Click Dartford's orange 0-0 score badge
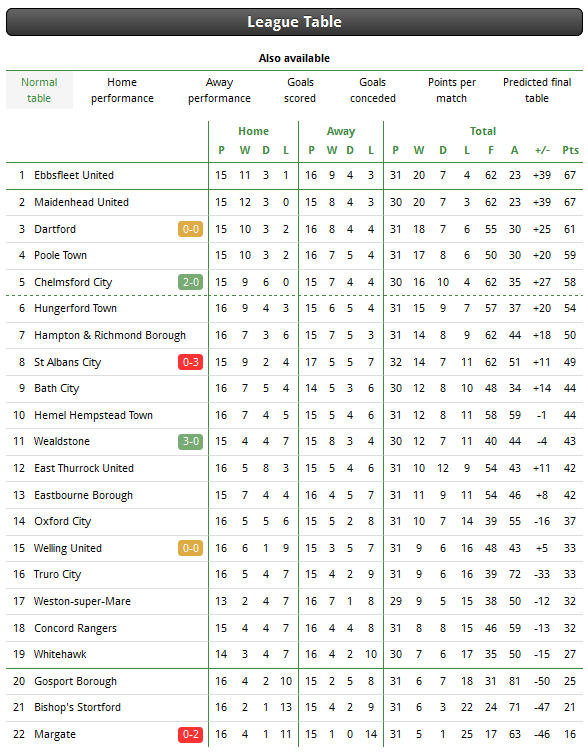The width and height of the screenshot is (588, 752). (190, 229)
